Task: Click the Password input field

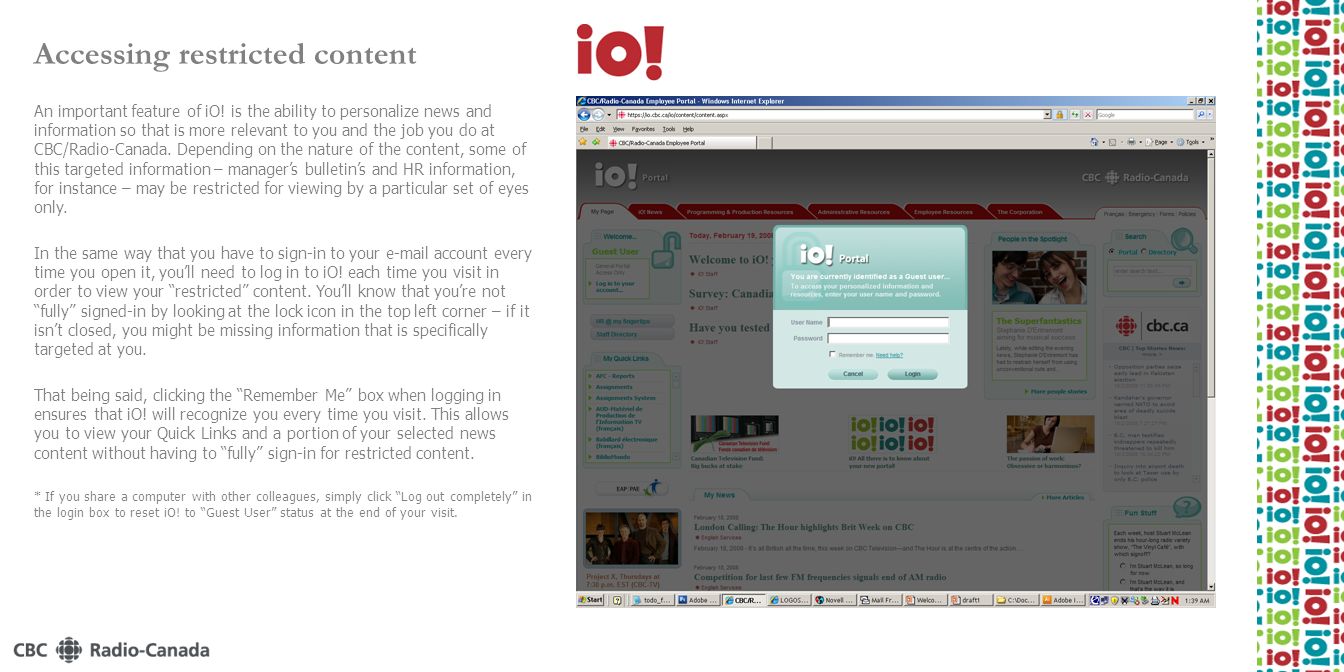Action: point(888,338)
